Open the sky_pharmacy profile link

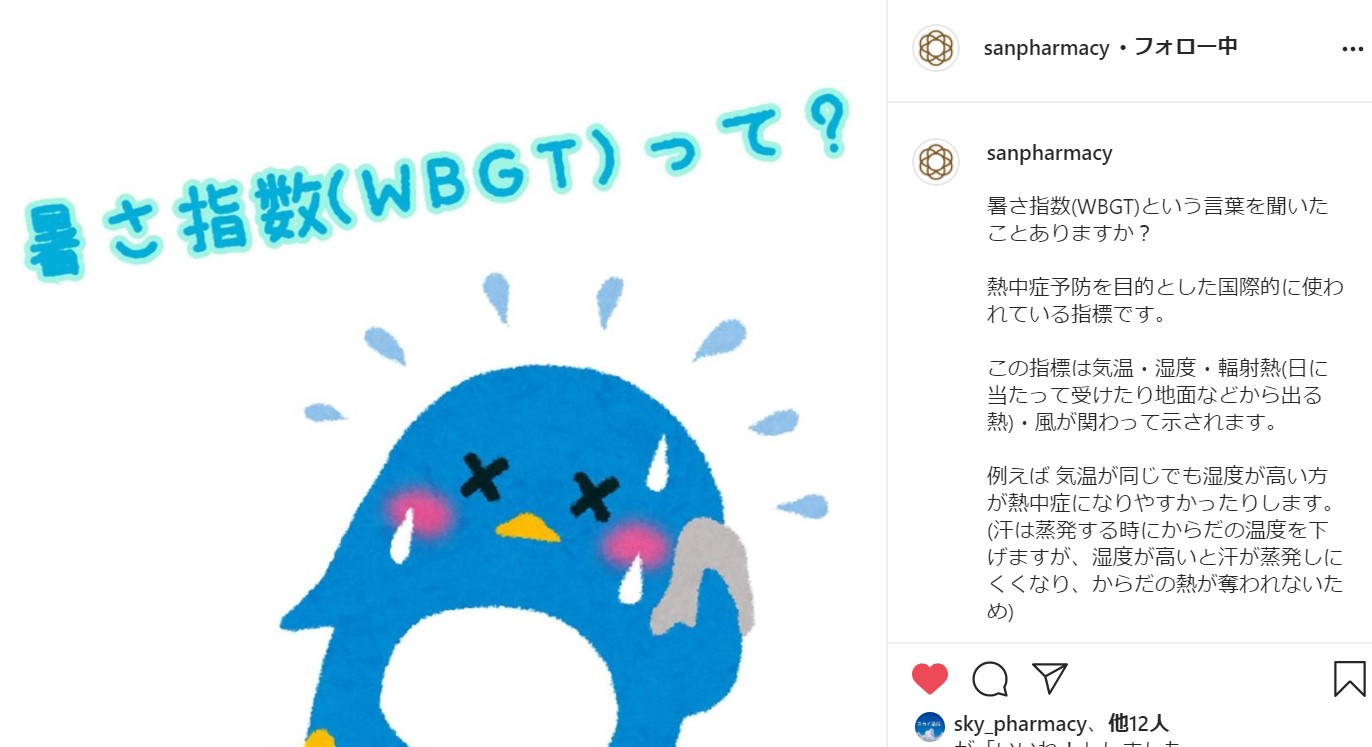point(1020,724)
